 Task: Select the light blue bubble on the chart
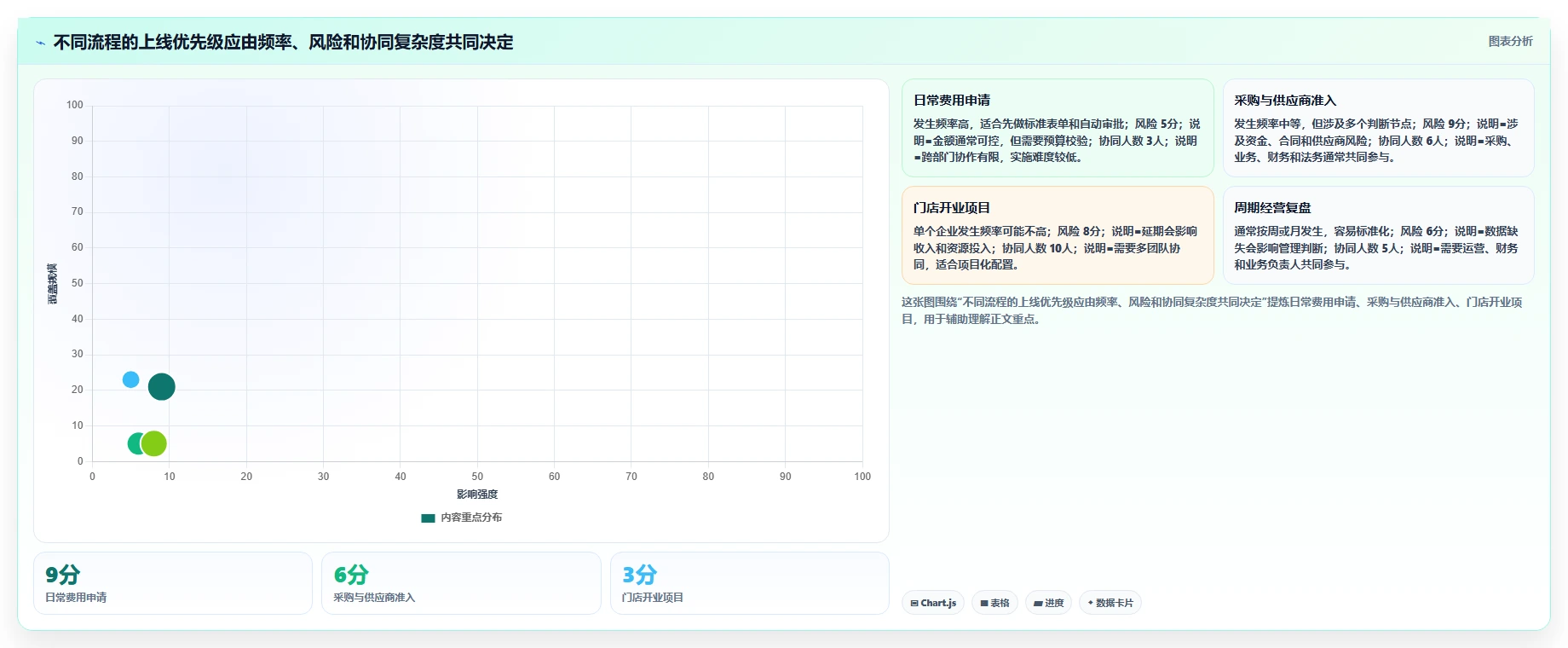pos(130,379)
